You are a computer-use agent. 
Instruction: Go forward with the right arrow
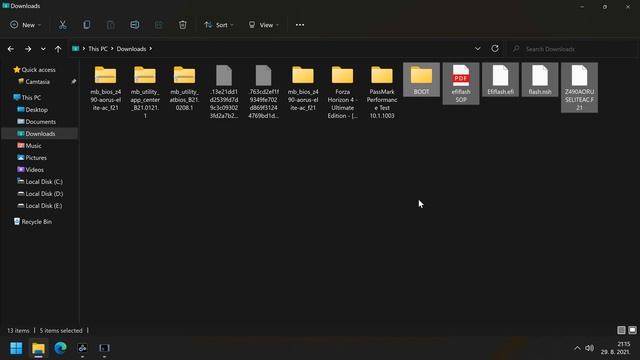[28, 49]
